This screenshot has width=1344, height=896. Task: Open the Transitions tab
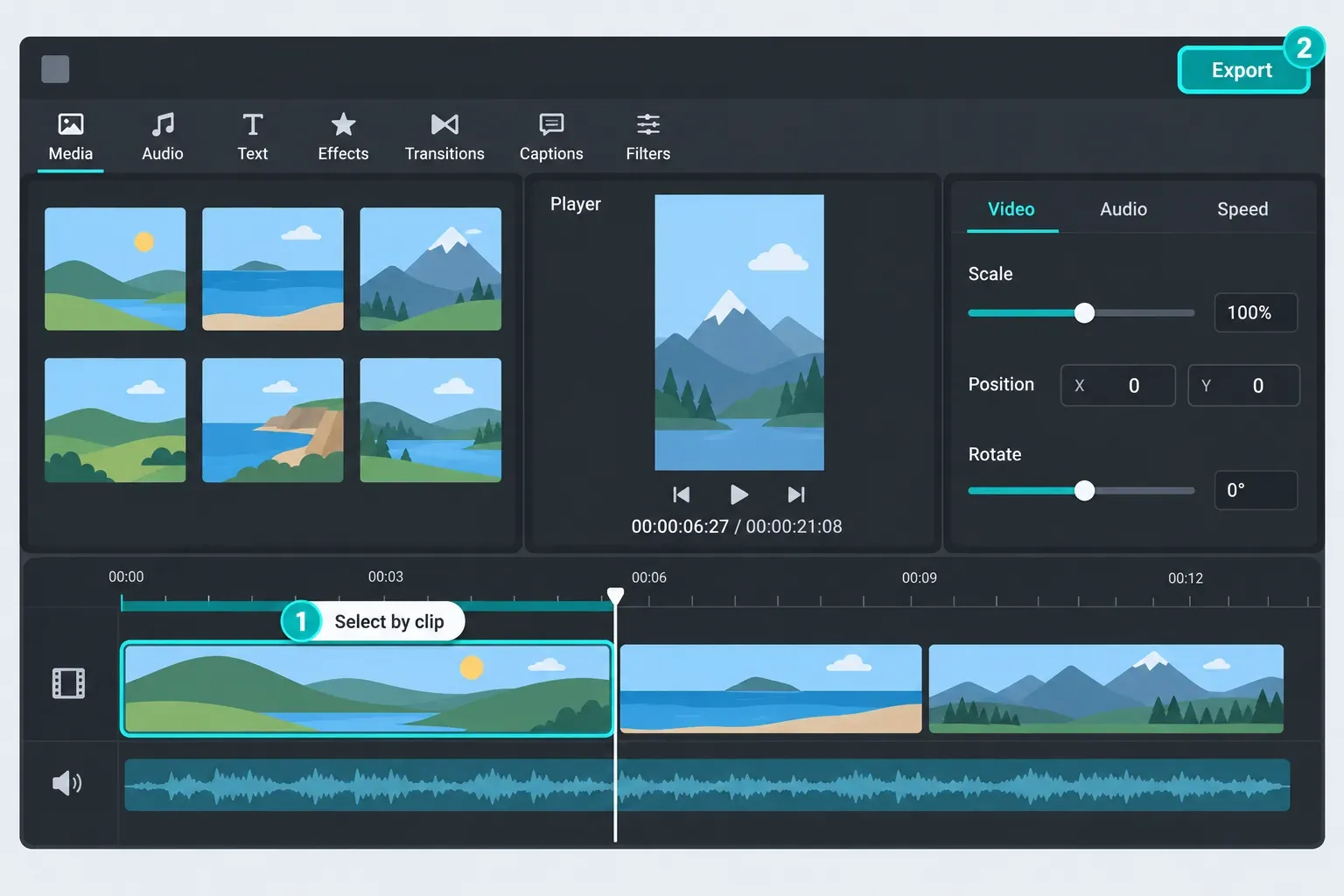click(444, 137)
